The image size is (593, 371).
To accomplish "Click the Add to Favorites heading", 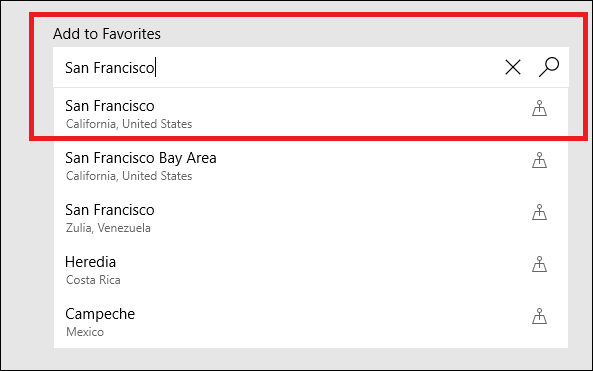I will point(107,34).
